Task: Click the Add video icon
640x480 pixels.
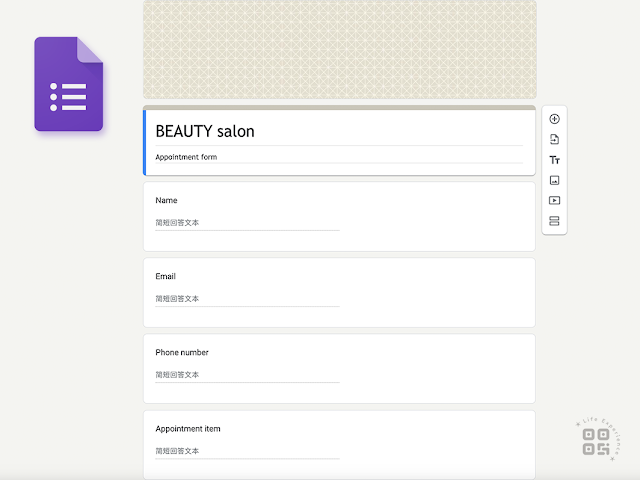Action: 554,200
